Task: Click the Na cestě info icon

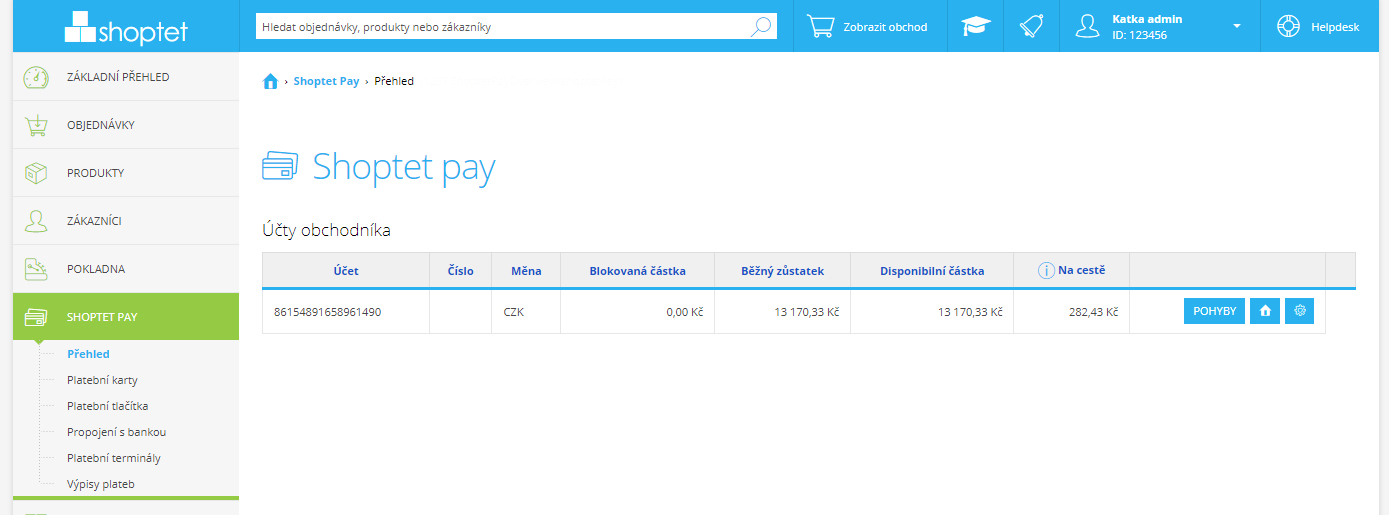Action: 1046,270
